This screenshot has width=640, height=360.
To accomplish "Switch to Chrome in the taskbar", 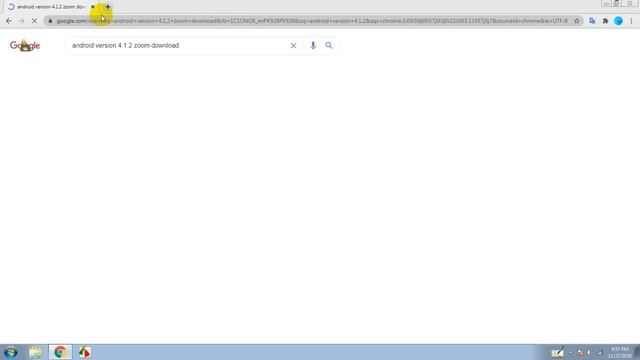I will [60, 352].
